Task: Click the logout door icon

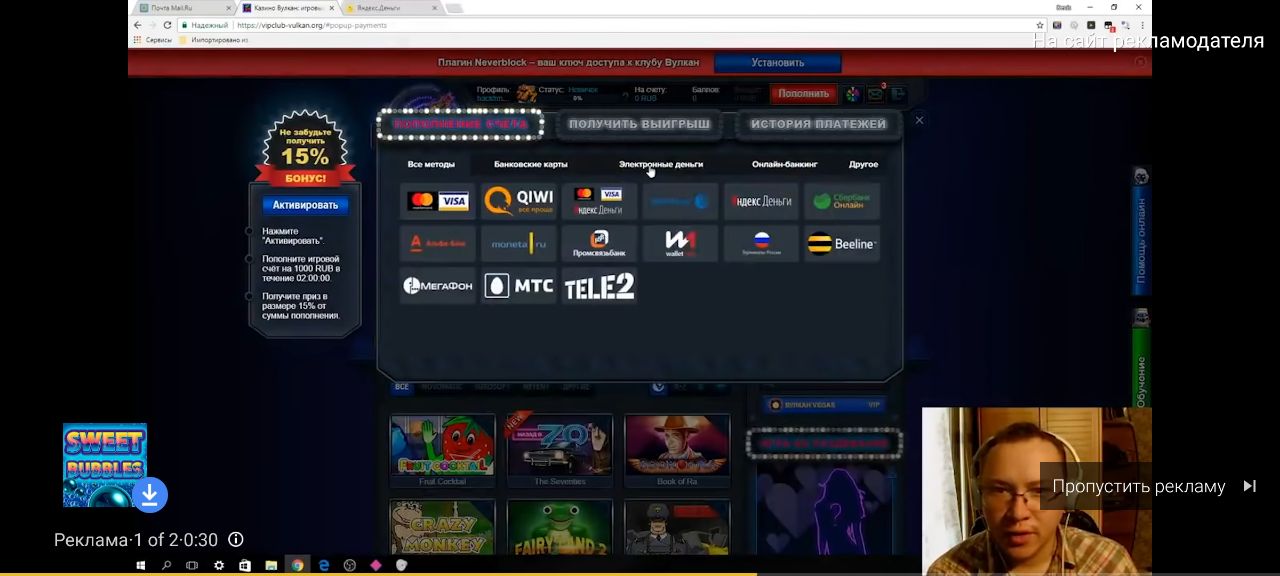Action: click(898, 94)
